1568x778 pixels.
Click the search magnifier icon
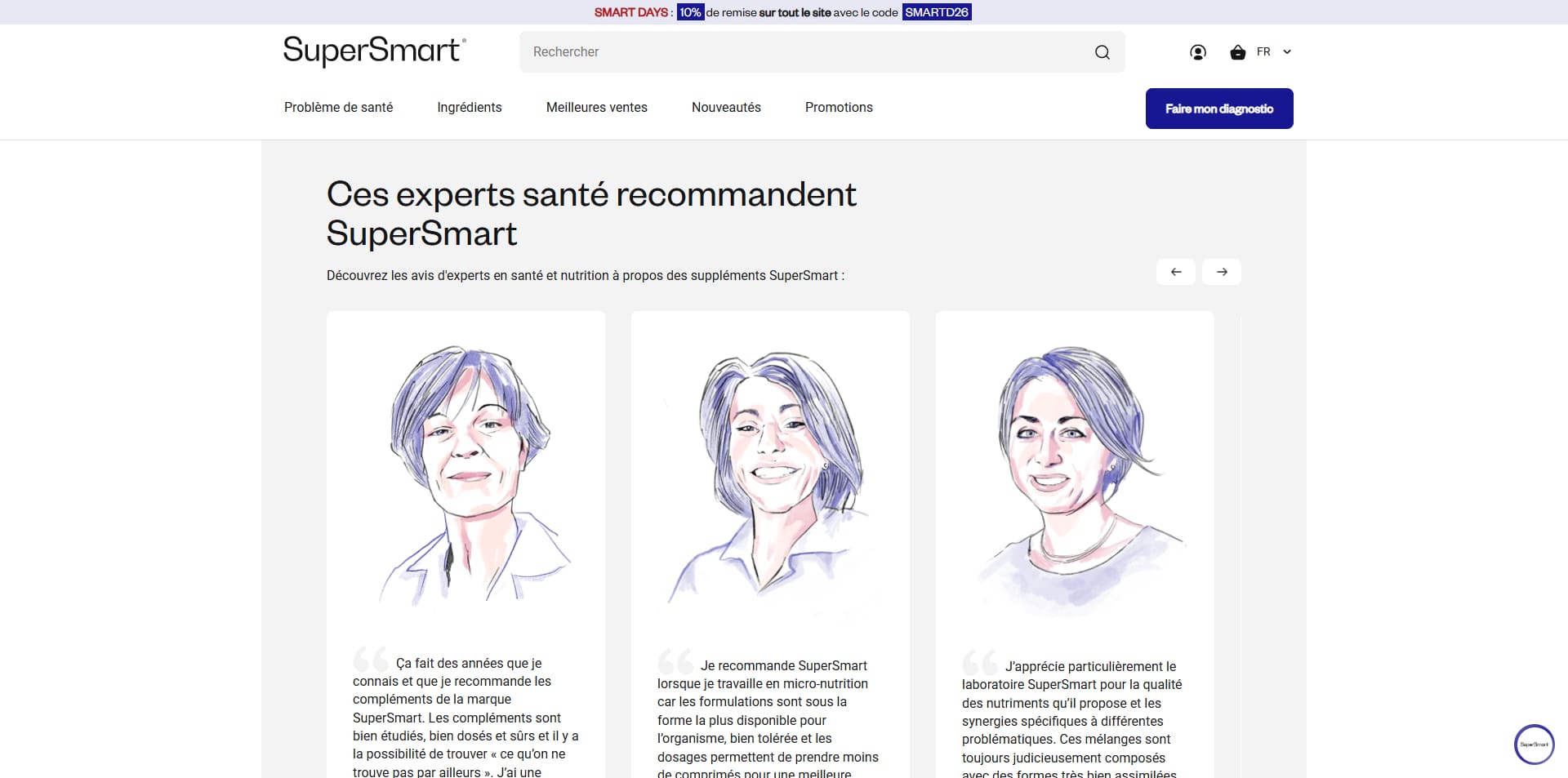(1102, 52)
